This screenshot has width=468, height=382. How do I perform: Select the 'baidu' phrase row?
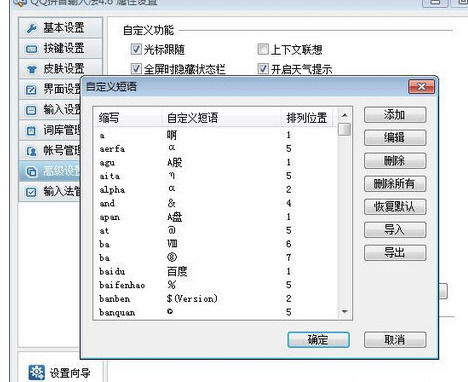point(216,271)
